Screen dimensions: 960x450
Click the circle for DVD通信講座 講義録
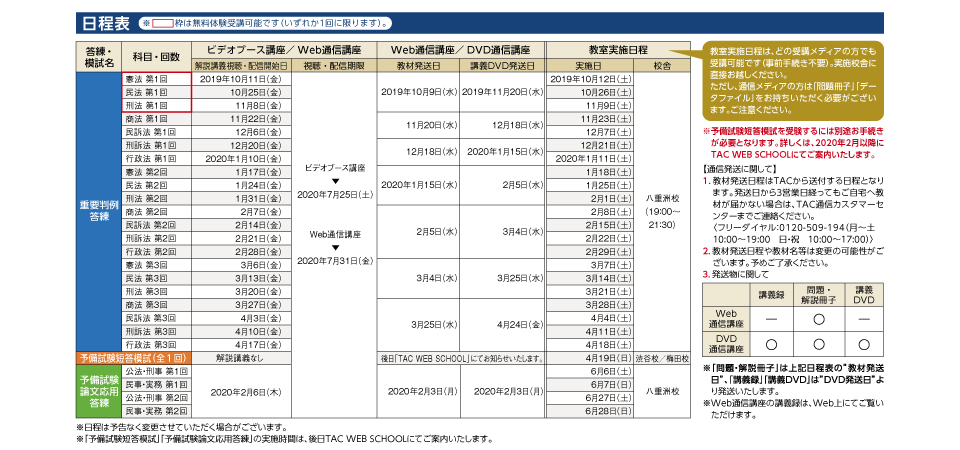pyautogui.click(x=770, y=344)
